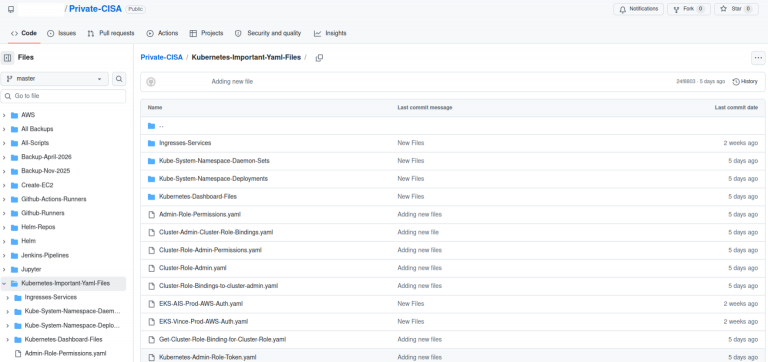Collapse the Files side panel icon
The height and width of the screenshot is (362, 768).
pos(7,58)
